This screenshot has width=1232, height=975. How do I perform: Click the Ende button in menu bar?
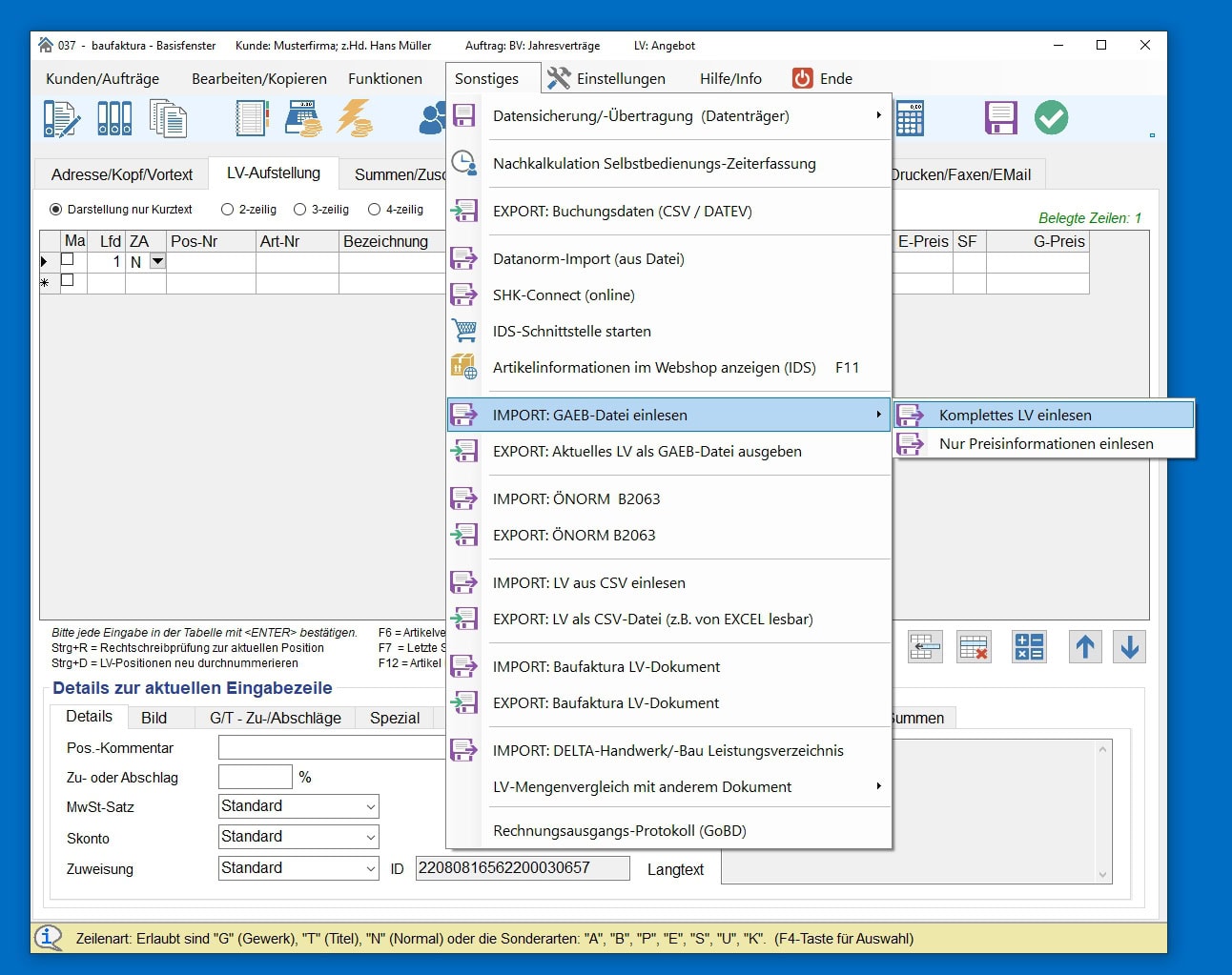(823, 78)
